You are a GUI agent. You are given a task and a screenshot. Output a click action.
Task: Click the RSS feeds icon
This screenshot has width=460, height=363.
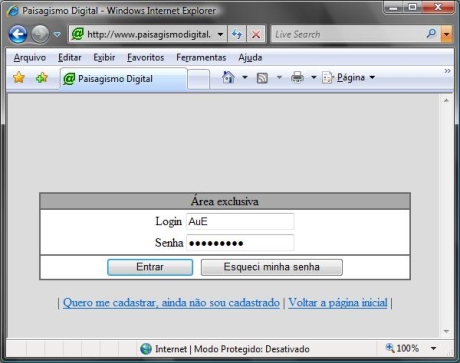[262, 78]
